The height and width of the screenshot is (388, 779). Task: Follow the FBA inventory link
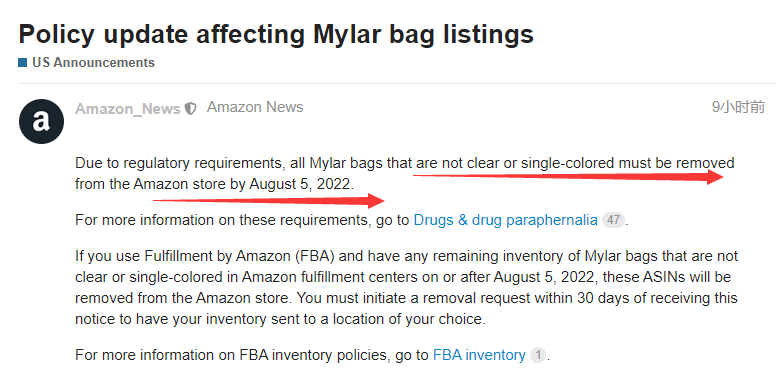coord(479,355)
